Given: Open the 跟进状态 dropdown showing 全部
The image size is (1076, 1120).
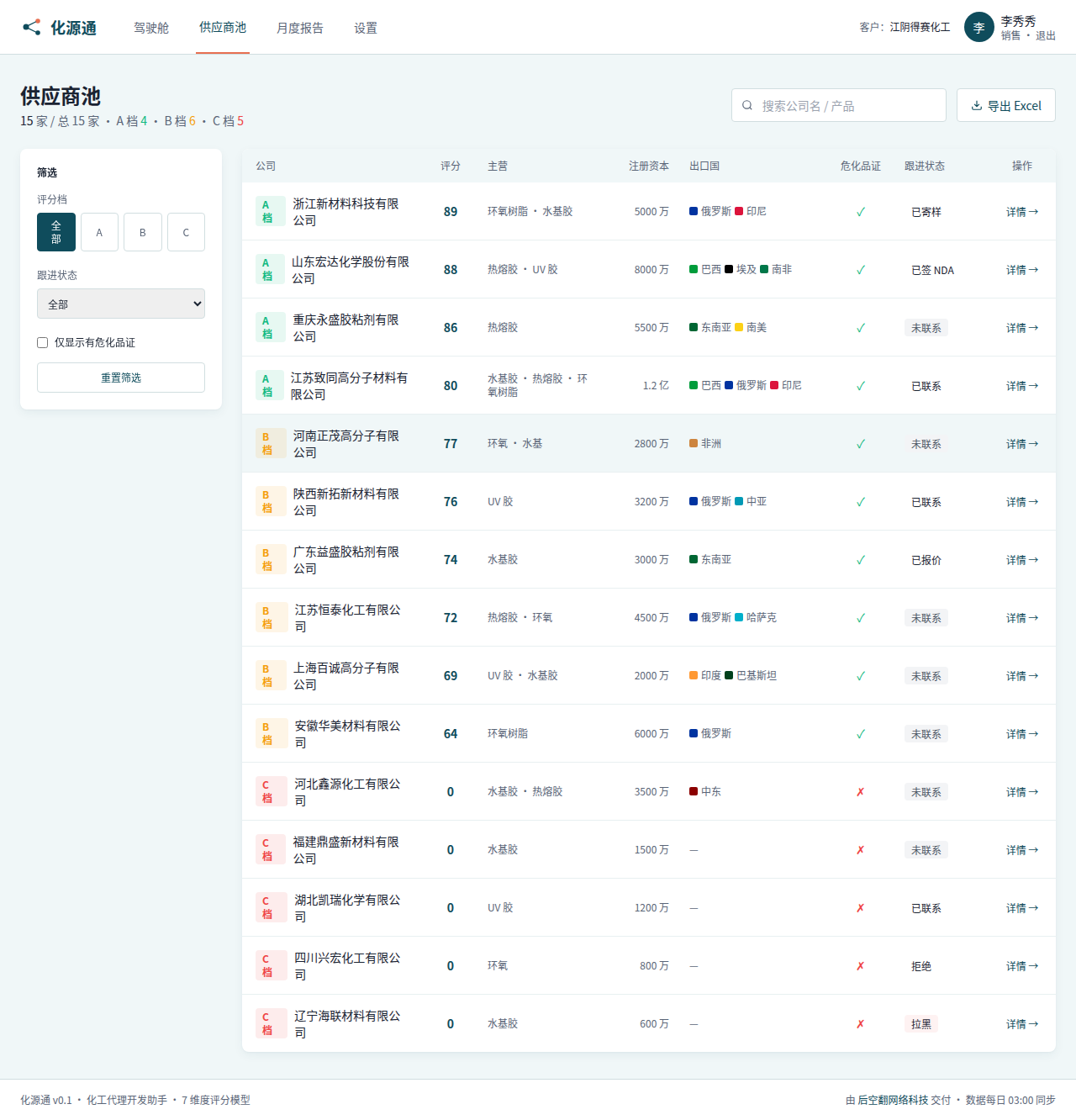Looking at the screenshot, I should [121, 304].
